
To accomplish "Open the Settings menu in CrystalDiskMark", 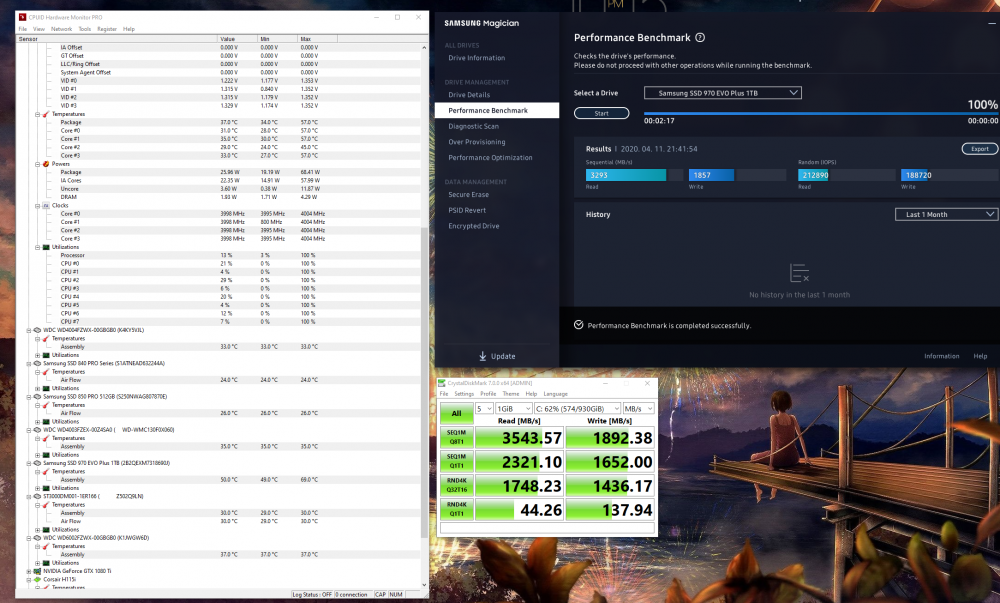I will [x=464, y=394].
